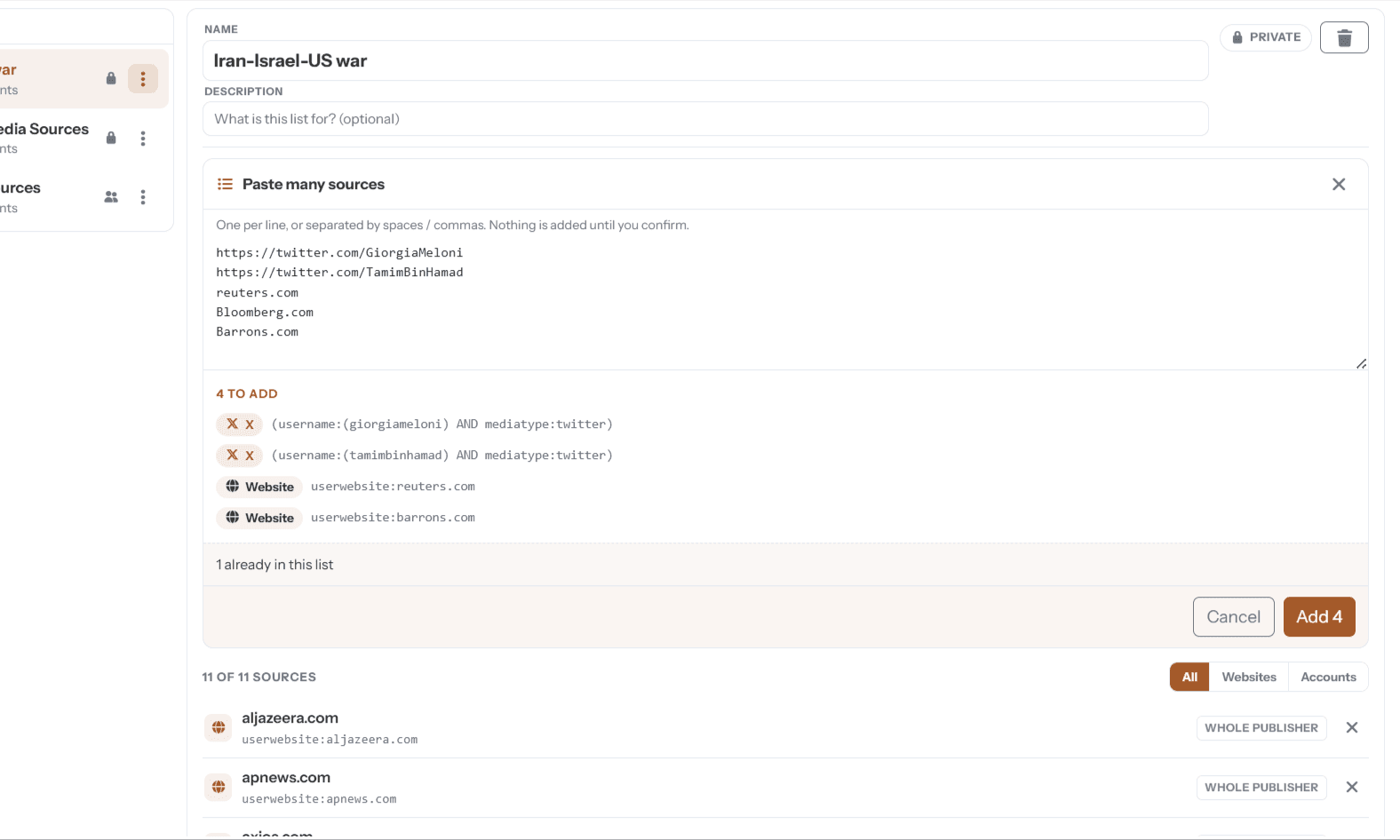Close the Paste many sources panel
This screenshot has width=1400, height=840.
1339,184
